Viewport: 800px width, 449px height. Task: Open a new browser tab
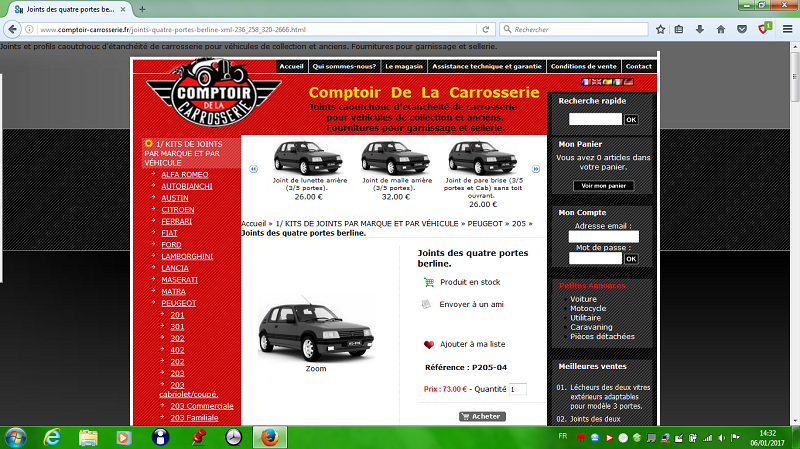(142, 9)
